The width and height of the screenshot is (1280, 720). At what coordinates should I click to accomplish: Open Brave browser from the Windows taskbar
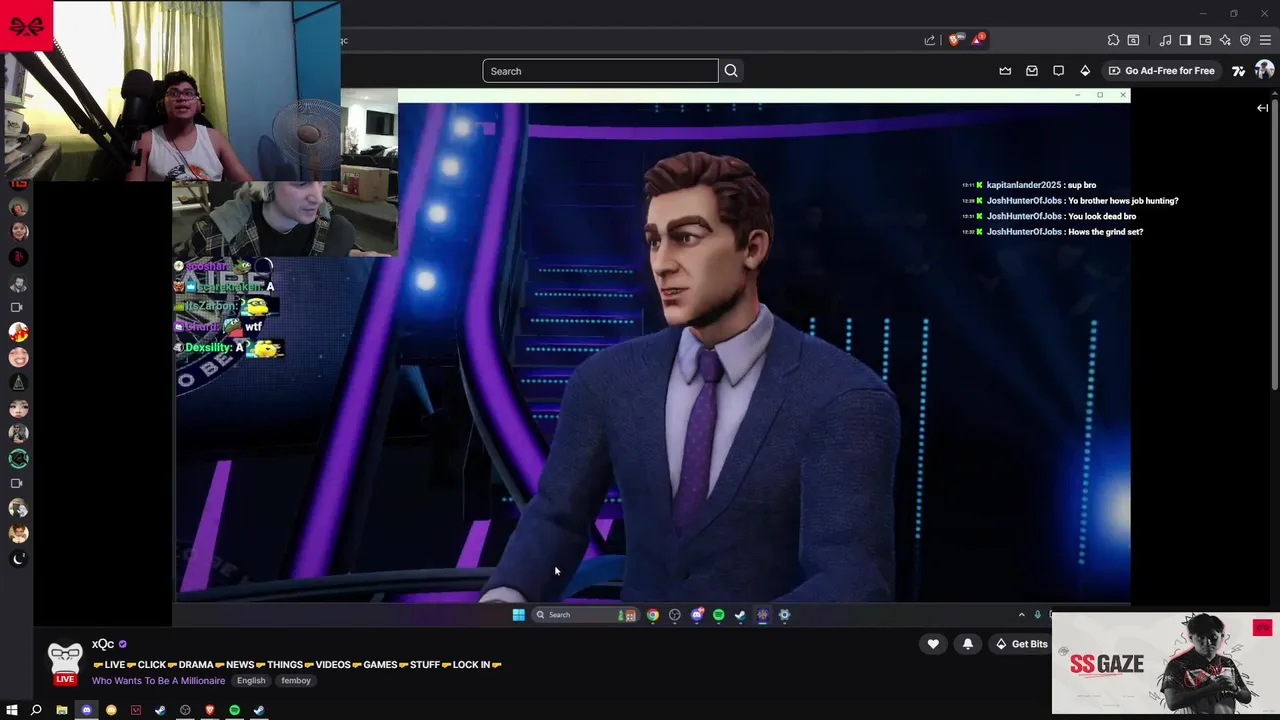pos(210,710)
